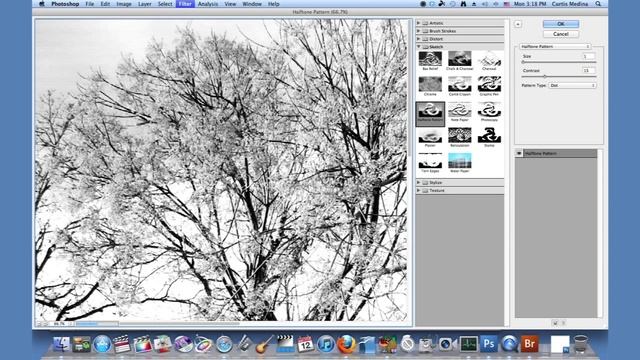
Task: Expand the Stylize filter folder
Action: tap(418, 182)
